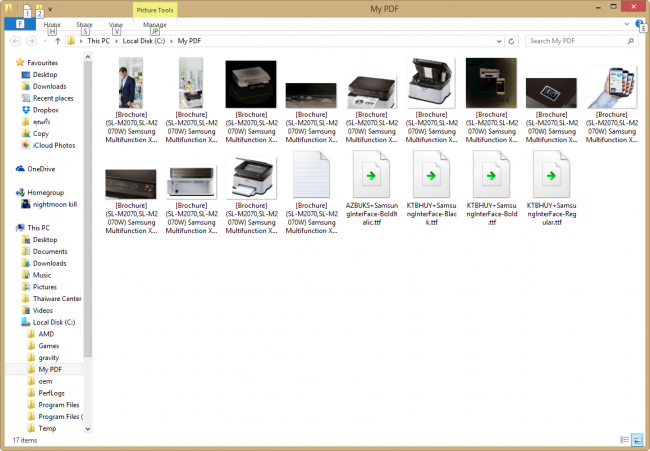Switch to Details view in status bar
This screenshot has height=451, width=650.
pyautogui.click(x=624, y=440)
